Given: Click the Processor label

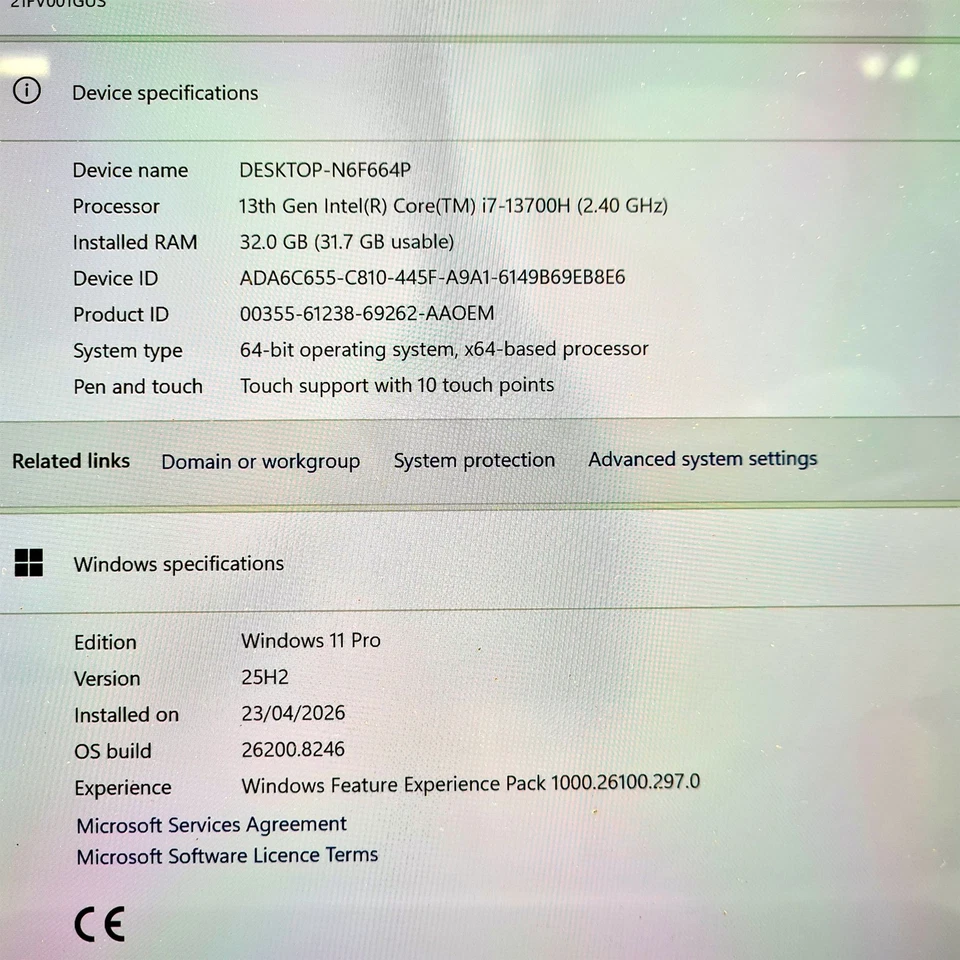Looking at the screenshot, I should pyautogui.click(x=116, y=206).
